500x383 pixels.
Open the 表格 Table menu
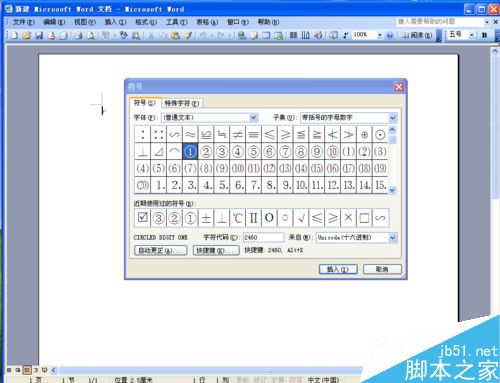(x=207, y=22)
